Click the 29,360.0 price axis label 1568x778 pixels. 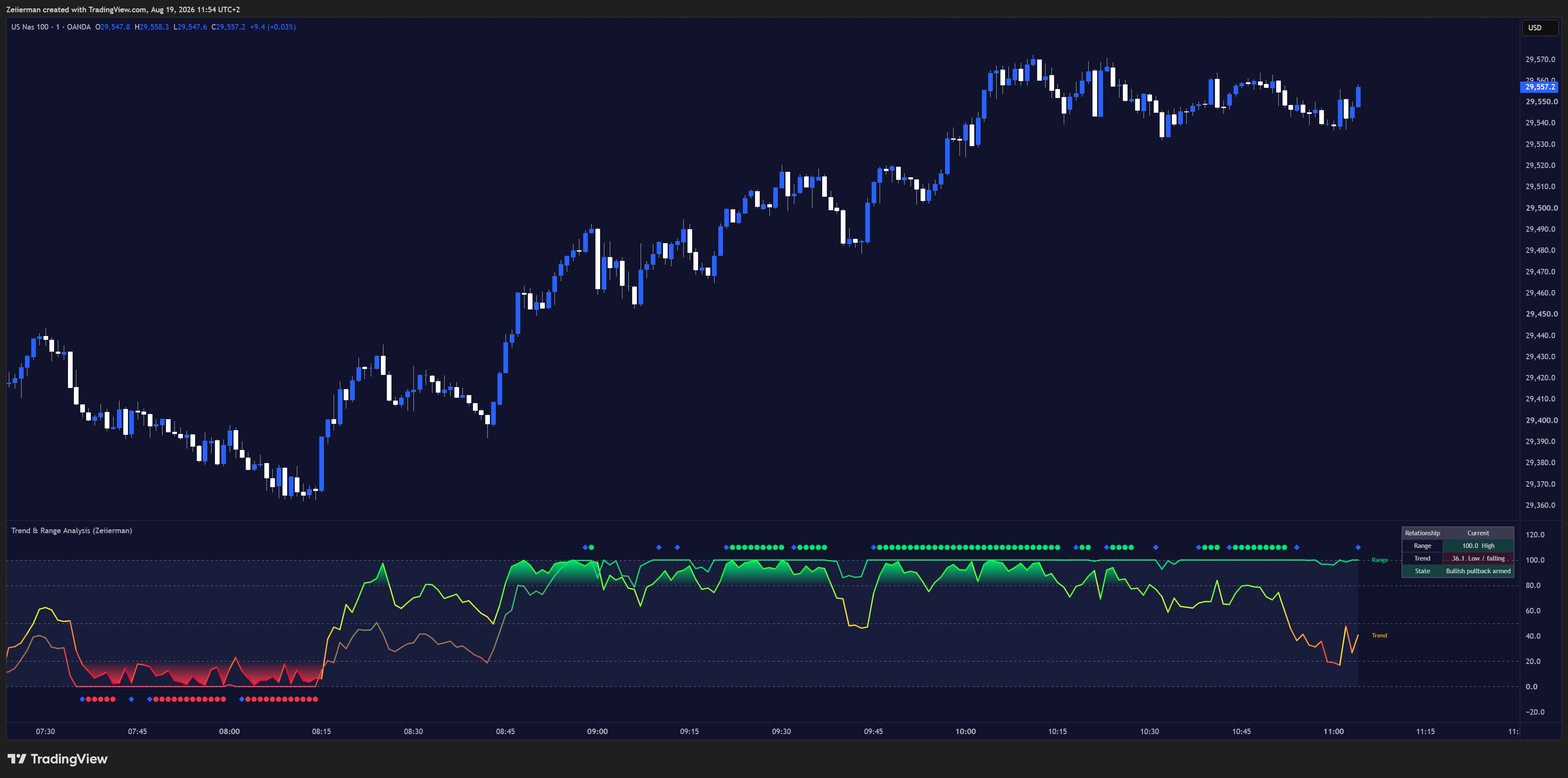tap(1540, 505)
